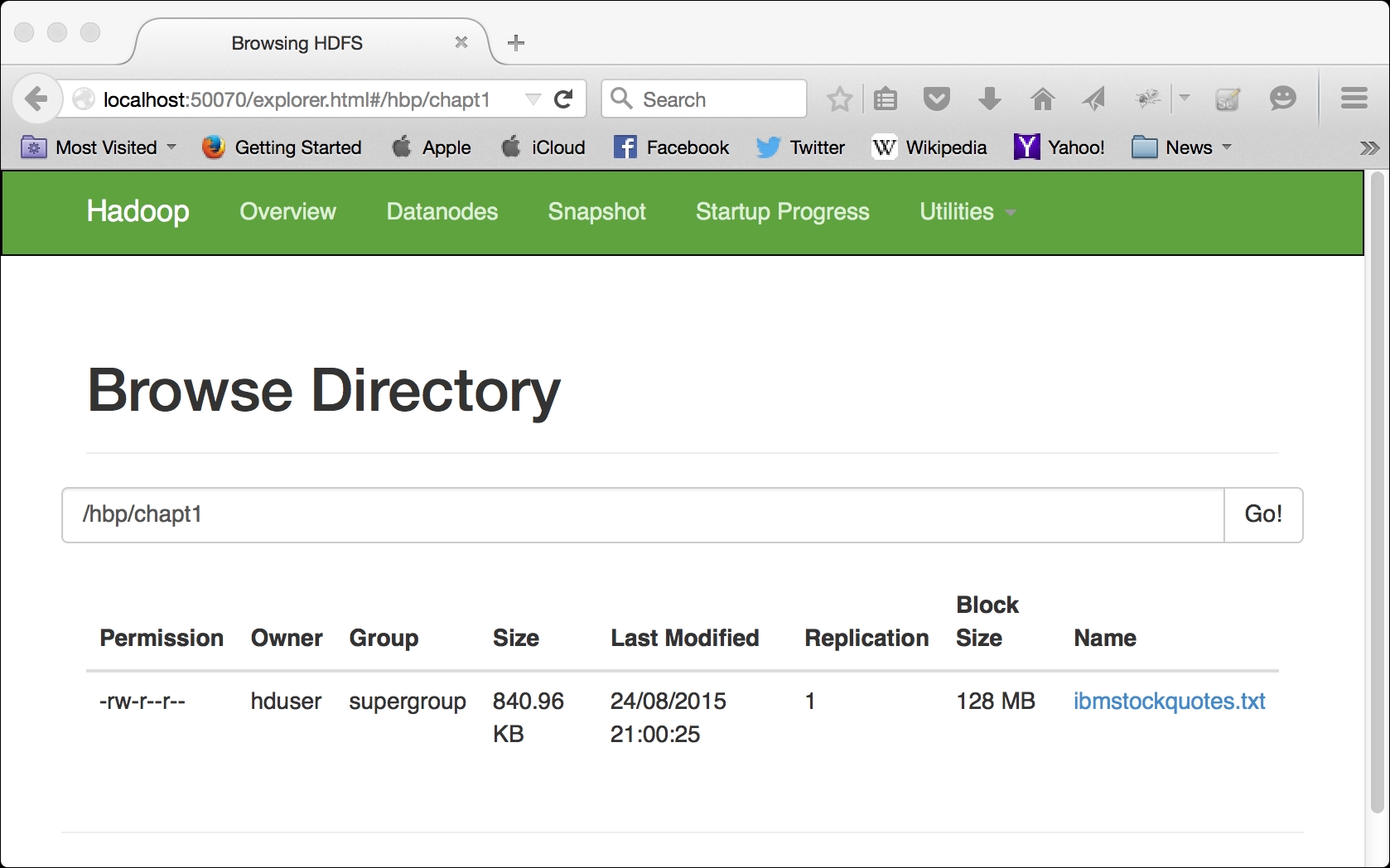The image size is (1390, 868).
Task: Bookmark this page with the star icon
Action: [839, 99]
